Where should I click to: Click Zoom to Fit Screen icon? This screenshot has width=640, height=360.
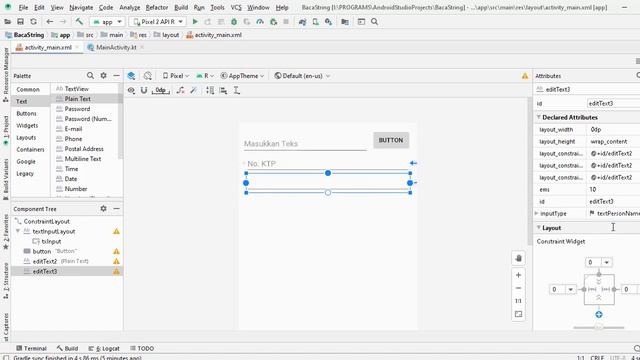[518, 314]
